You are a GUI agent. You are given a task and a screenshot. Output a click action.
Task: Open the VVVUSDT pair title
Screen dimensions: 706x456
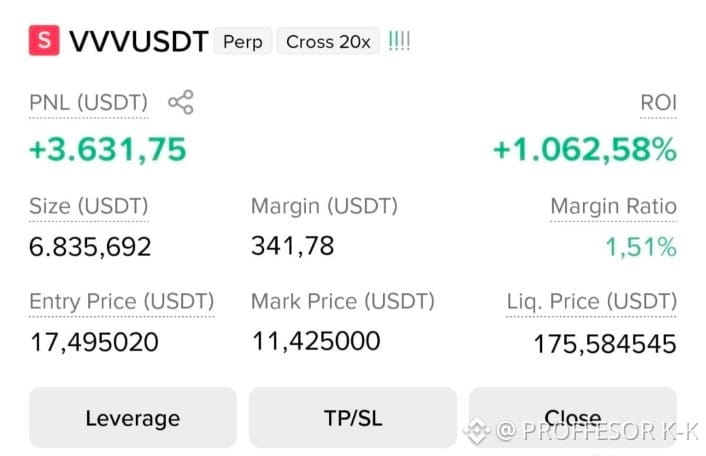point(139,41)
